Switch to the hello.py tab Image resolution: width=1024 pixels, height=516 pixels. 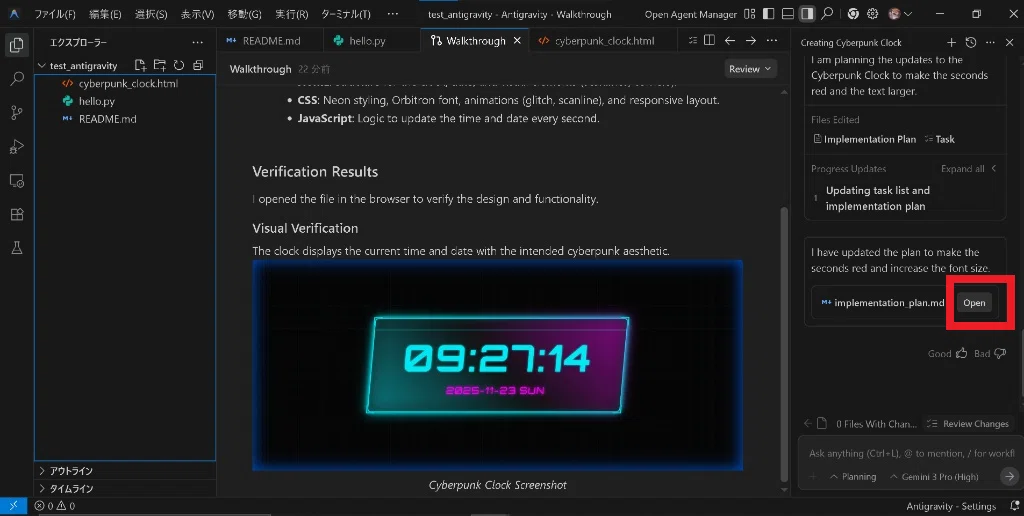[x=366, y=40]
